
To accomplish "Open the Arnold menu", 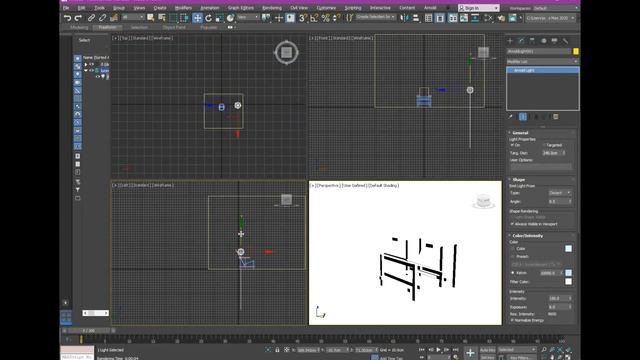I will tap(430, 8).
